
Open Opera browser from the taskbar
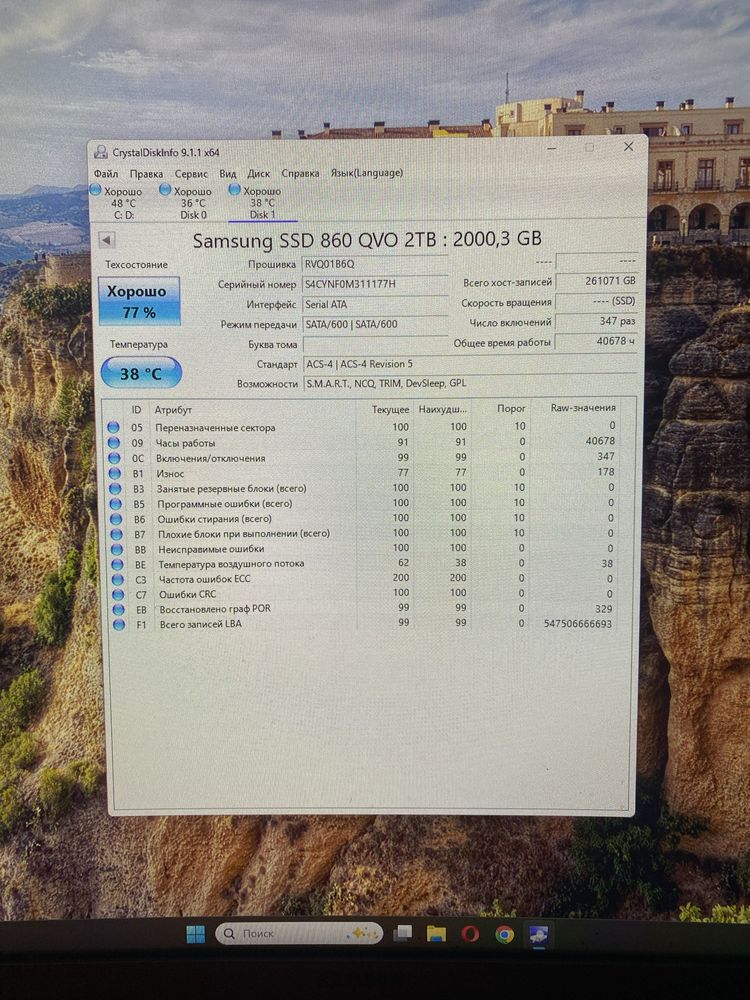(470, 934)
